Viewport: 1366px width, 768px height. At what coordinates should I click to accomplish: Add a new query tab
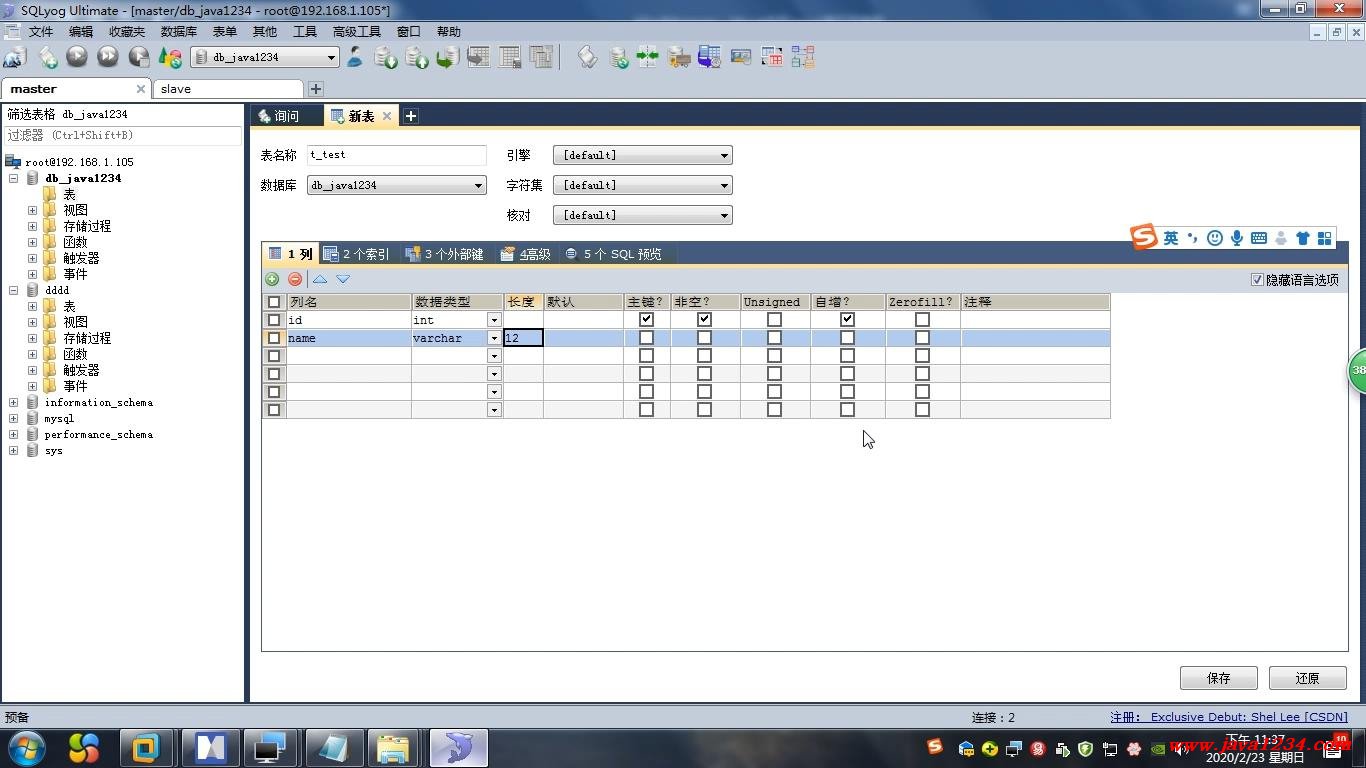(x=410, y=116)
